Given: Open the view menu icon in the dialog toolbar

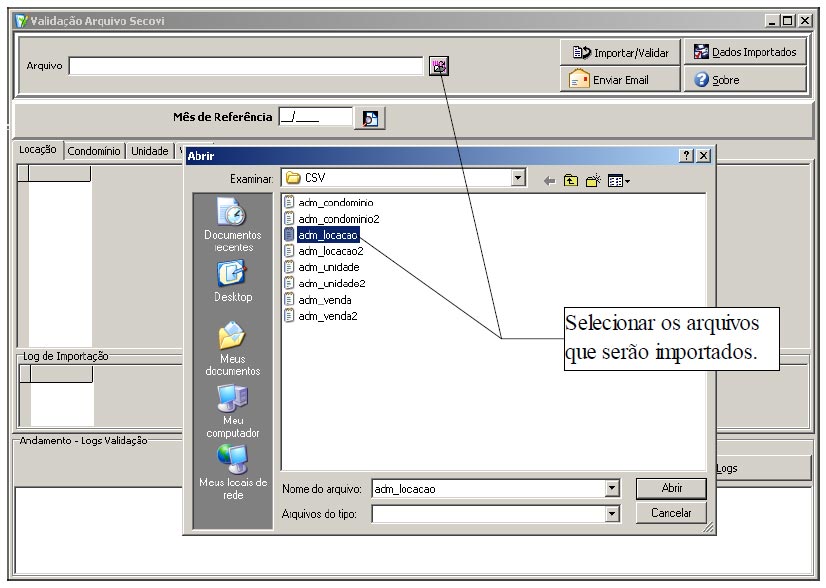Looking at the screenshot, I should click(x=618, y=179).
